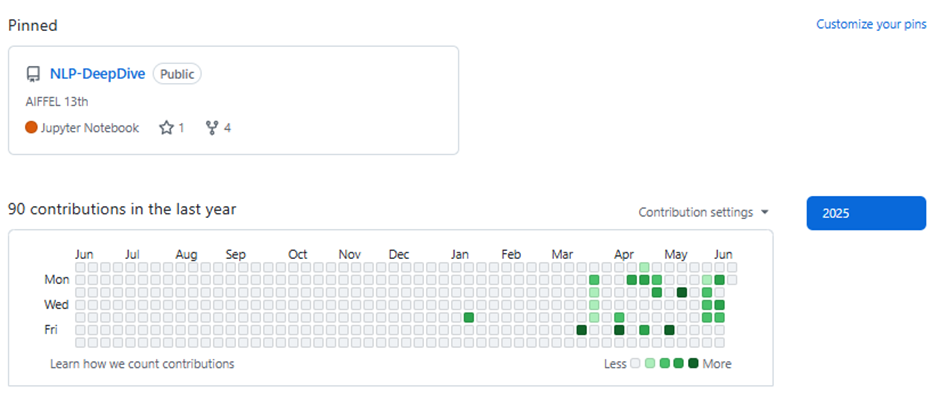This screenshot has height=399, width=940.
Task: Click the Public badge on pinned repo
Action: (x=177, y=74)
